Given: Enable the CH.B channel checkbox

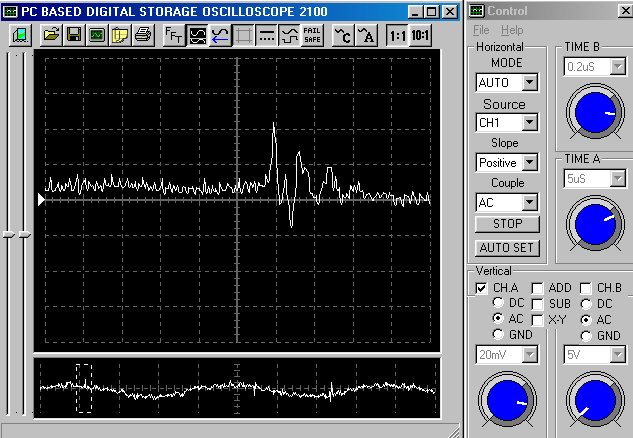Looking at the screenshot, I should pos(586,288).
